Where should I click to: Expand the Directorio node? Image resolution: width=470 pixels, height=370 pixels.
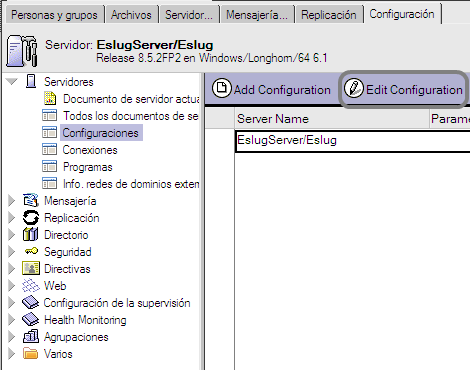(12, 235)
